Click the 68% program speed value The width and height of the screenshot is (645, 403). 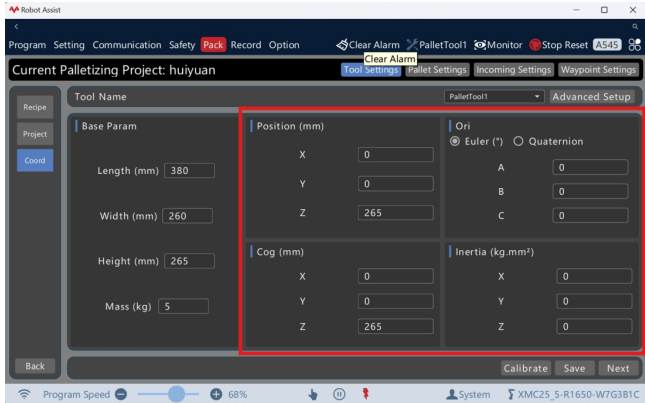237,394
